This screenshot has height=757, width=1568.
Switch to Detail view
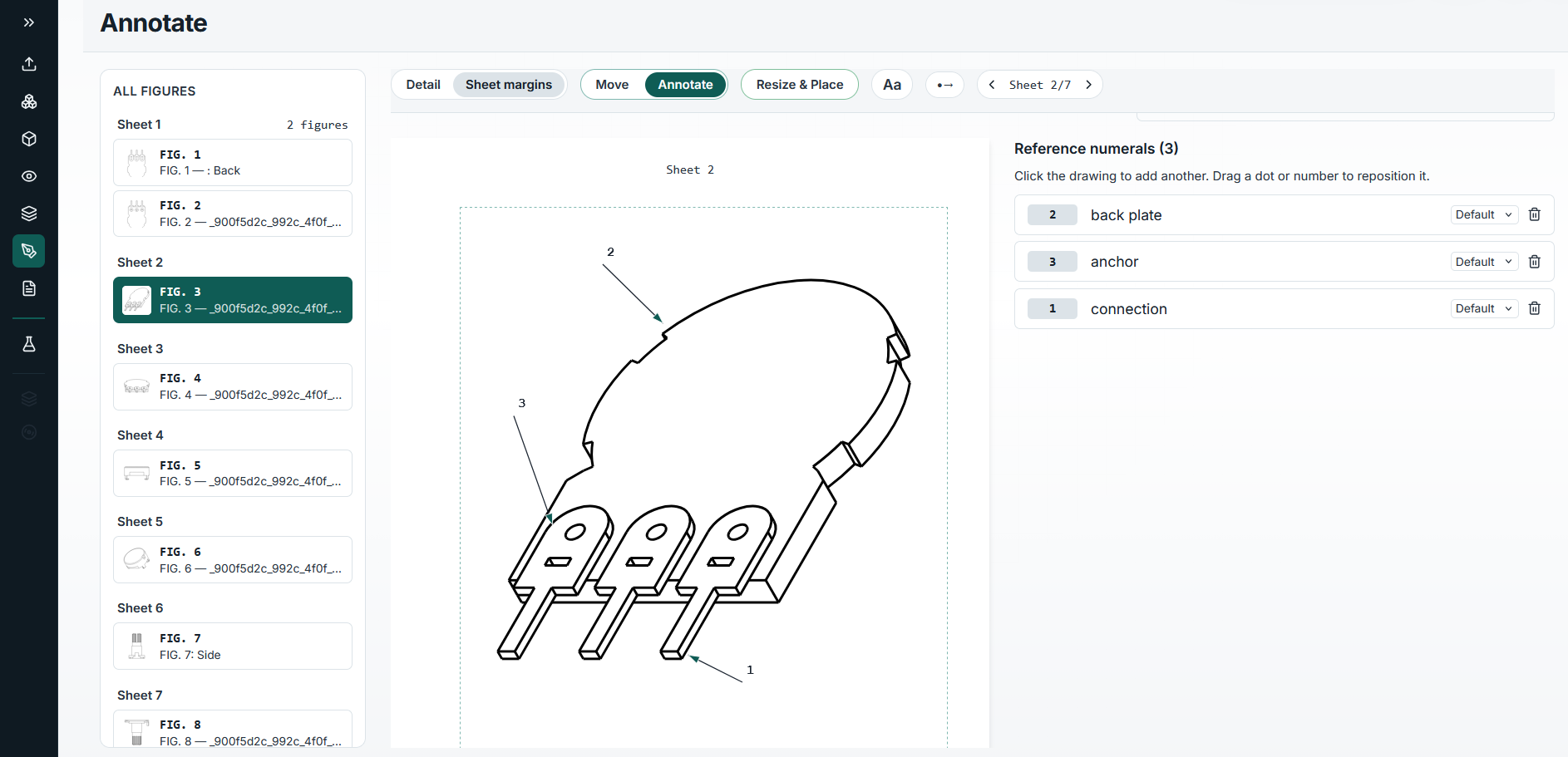[423, 85]
